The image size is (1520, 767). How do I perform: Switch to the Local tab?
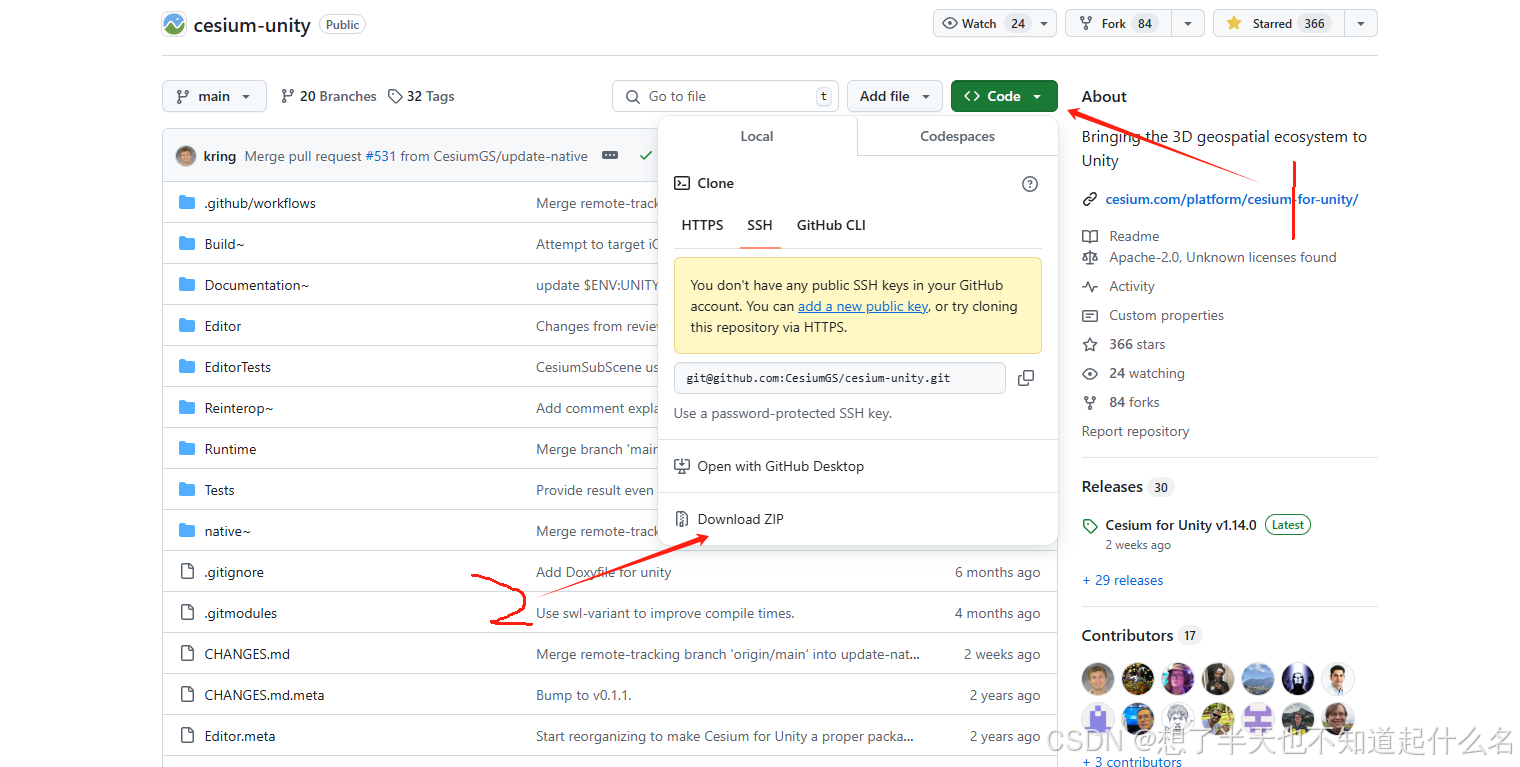(x=757, y=136)
